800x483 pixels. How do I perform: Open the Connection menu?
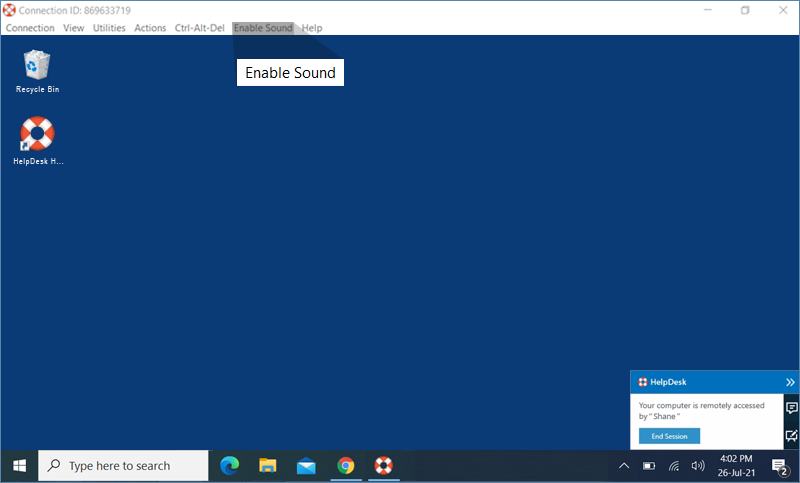pyautogui.click(x=30, y=28)
